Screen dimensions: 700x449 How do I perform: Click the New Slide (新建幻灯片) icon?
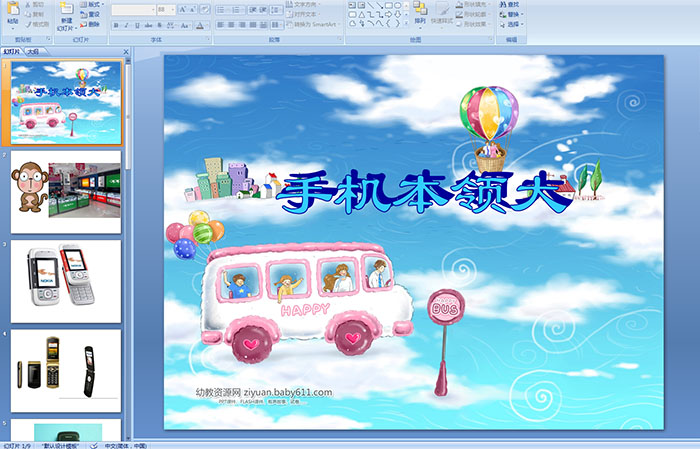(66, 9)
